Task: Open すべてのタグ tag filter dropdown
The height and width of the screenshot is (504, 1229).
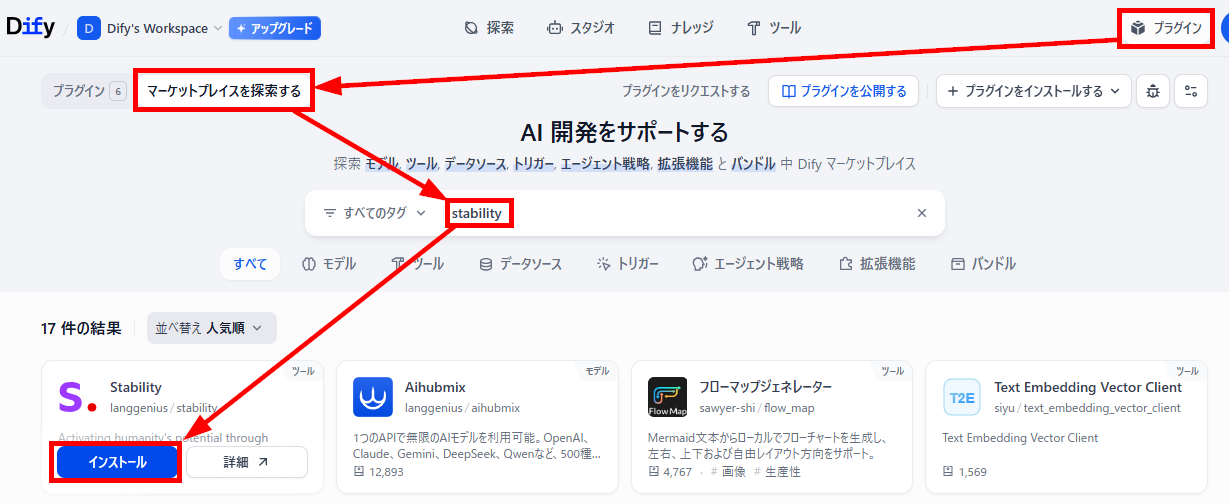Action: click(x=374, y=213)
